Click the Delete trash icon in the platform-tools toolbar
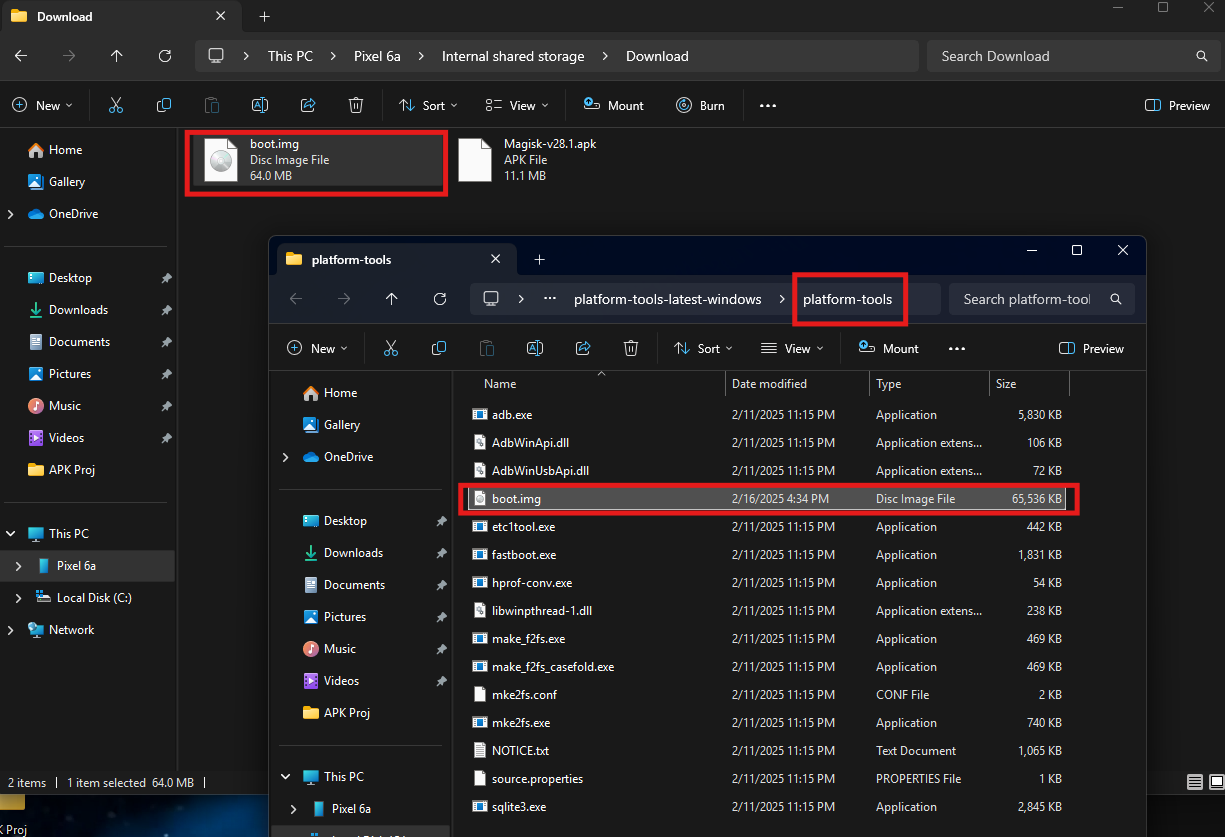Screen dimensions: 1225x837 [631, 348]
